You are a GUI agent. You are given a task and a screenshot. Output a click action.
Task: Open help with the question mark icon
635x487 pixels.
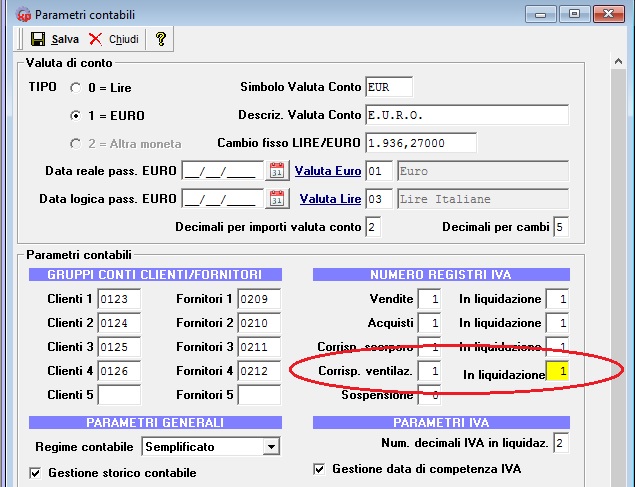point(160,39)
